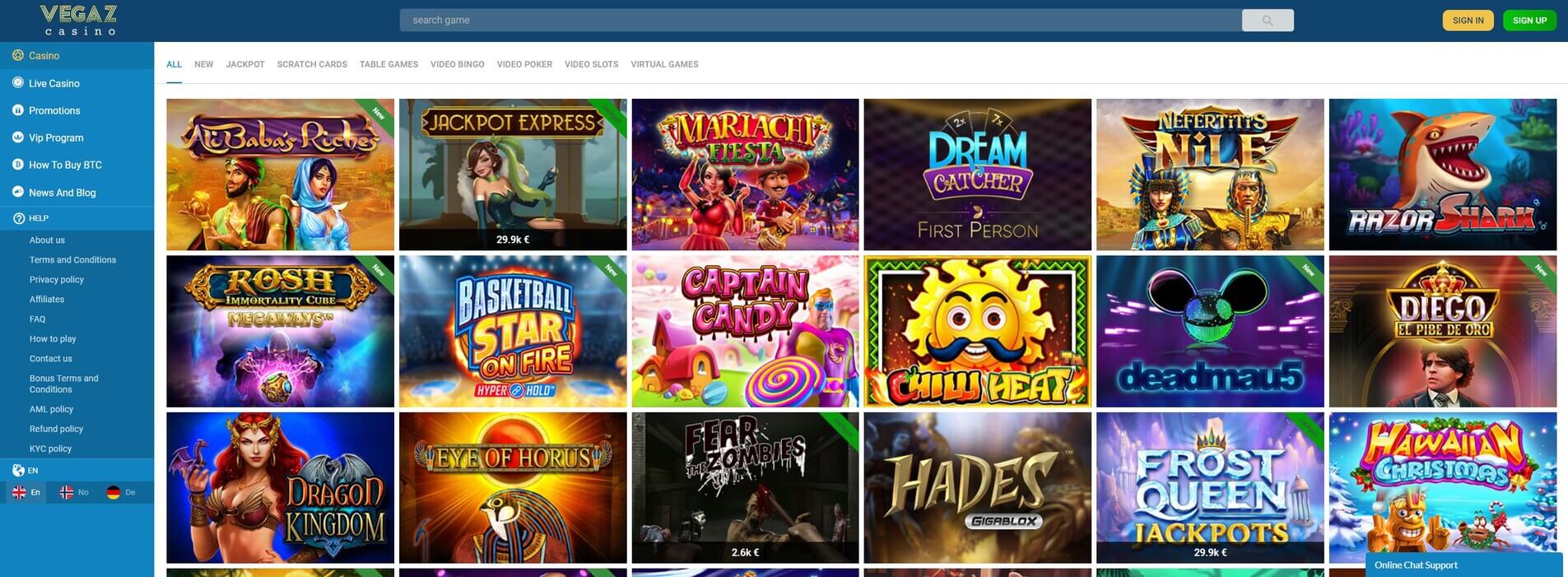Launch Dream Catcher First Person game
The width and height of the screenshot is (1568, 577).
point(978,174)
